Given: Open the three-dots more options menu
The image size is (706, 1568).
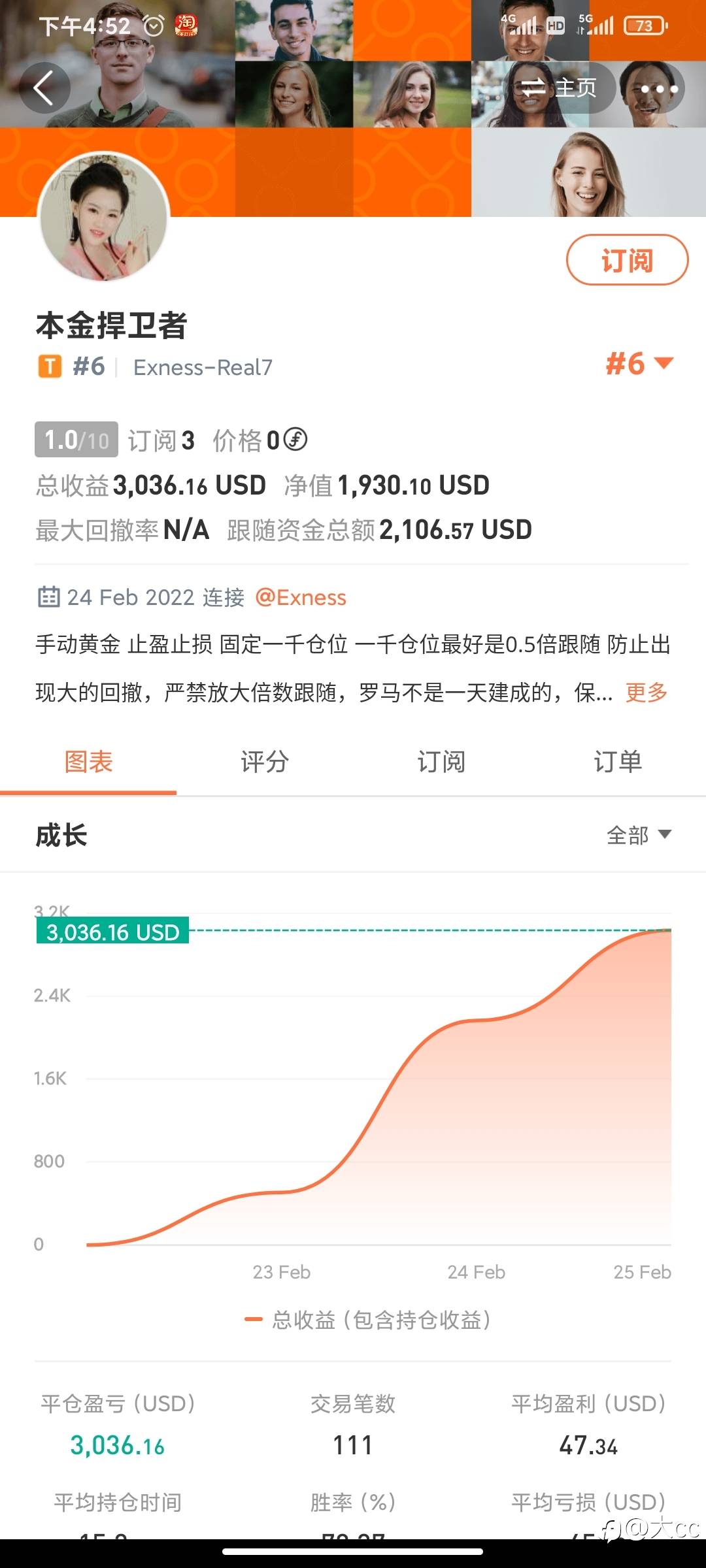Looking at the screenshot, I should [659, 88].
